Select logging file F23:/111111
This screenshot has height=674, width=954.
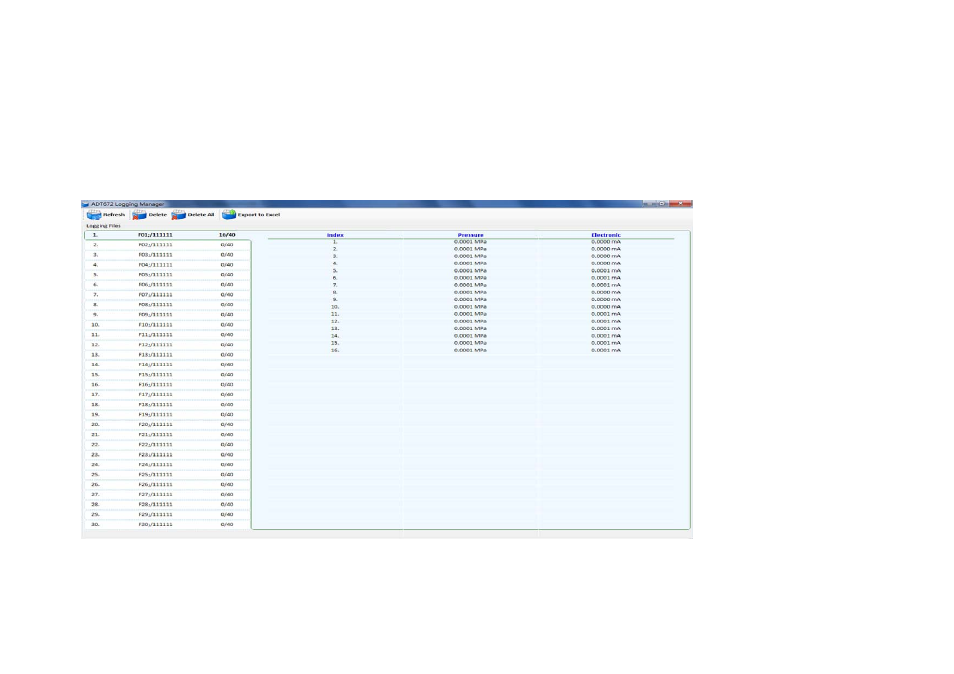pyautogui.click(x=167, y=454)
